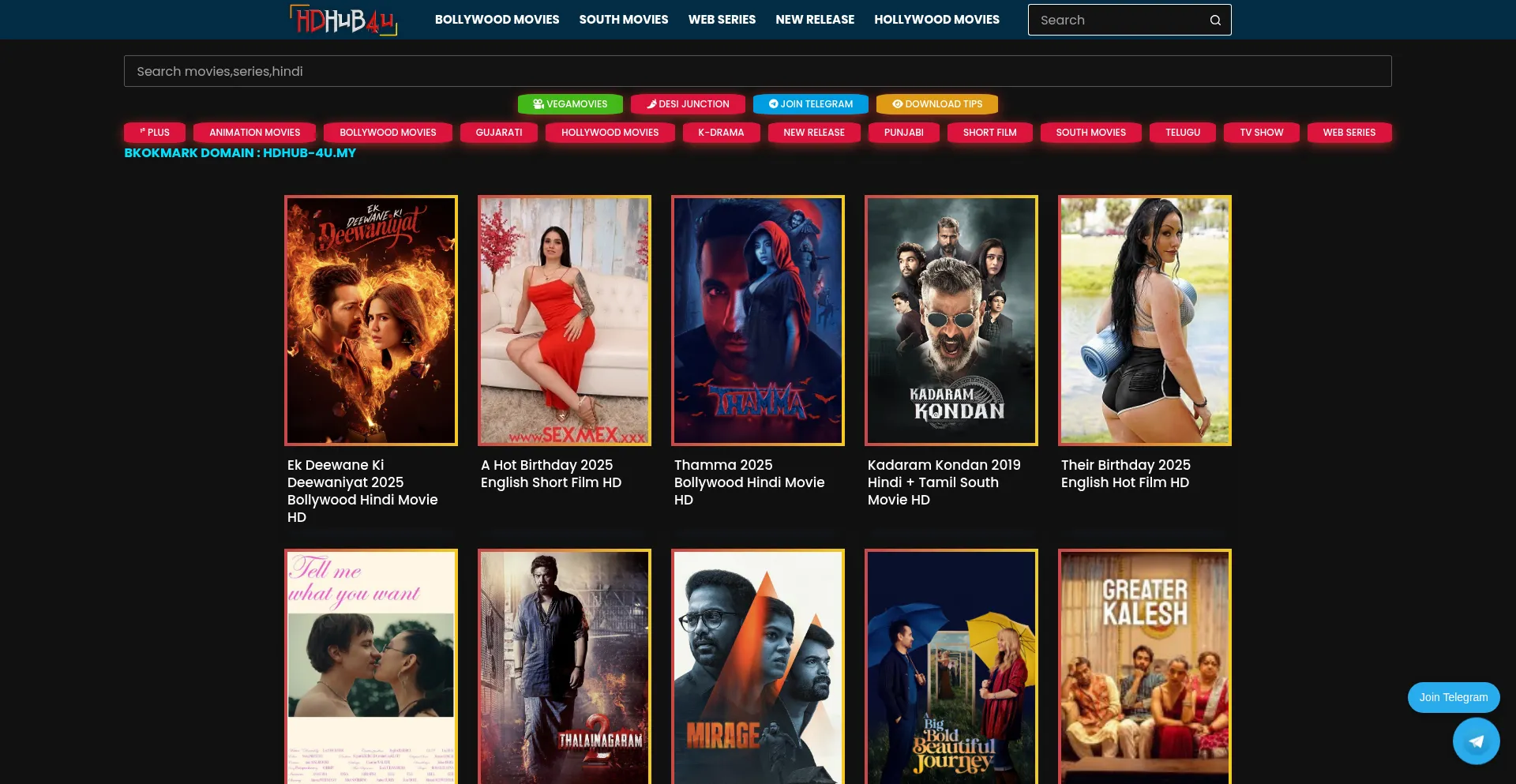Open the Download Tips orange button
The image size is (1516, 784).
pyautogui.click(x=936, y=104)
